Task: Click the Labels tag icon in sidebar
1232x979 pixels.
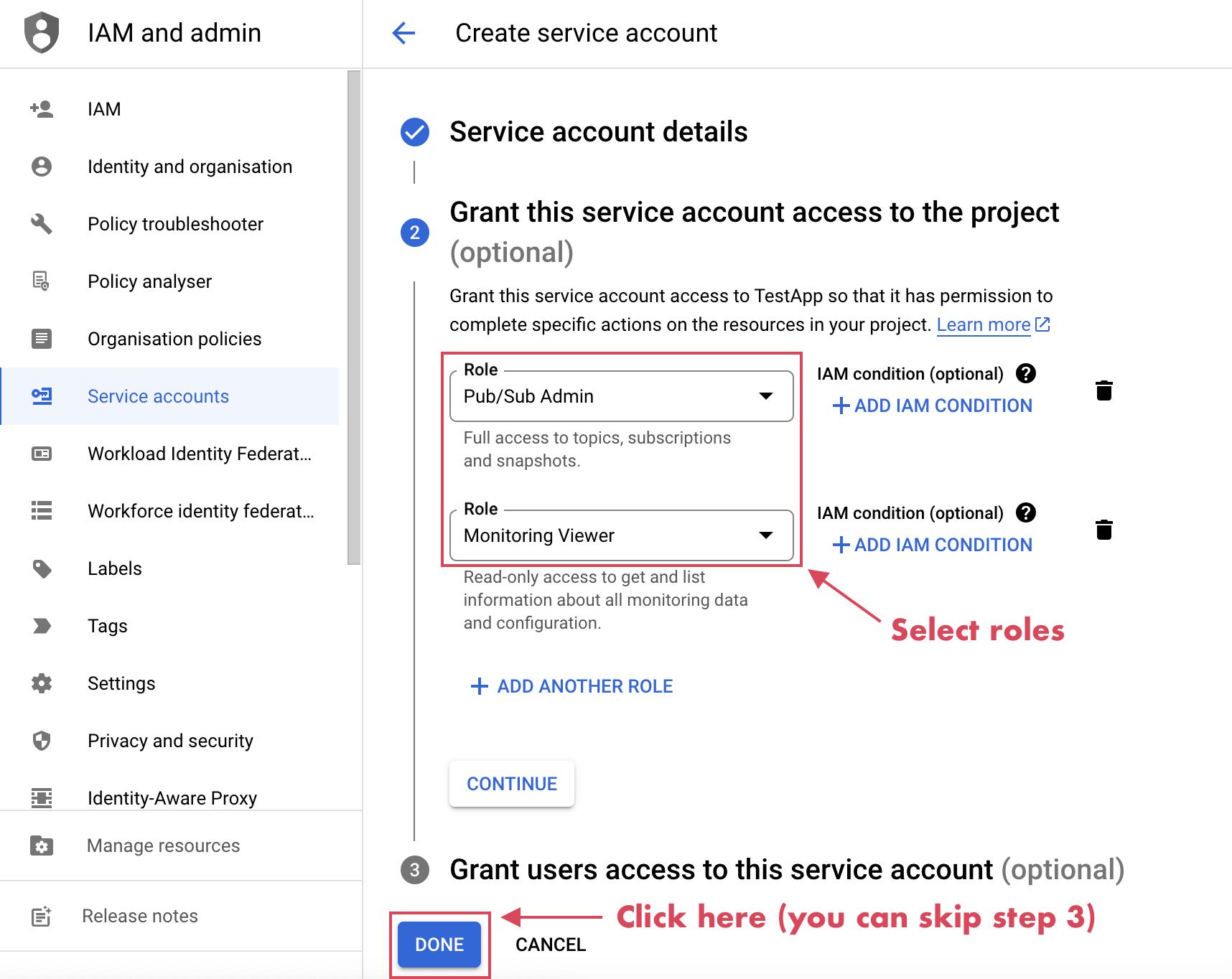Action: click(x=42, y=568)
